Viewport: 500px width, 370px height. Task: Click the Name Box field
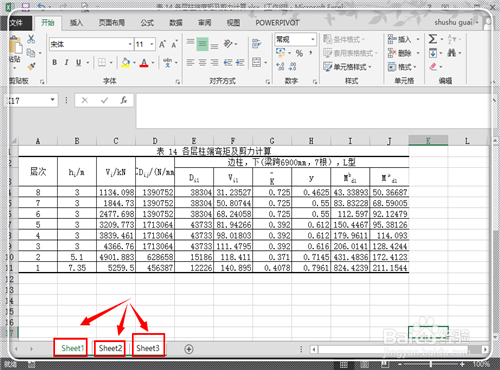point(31,100)
